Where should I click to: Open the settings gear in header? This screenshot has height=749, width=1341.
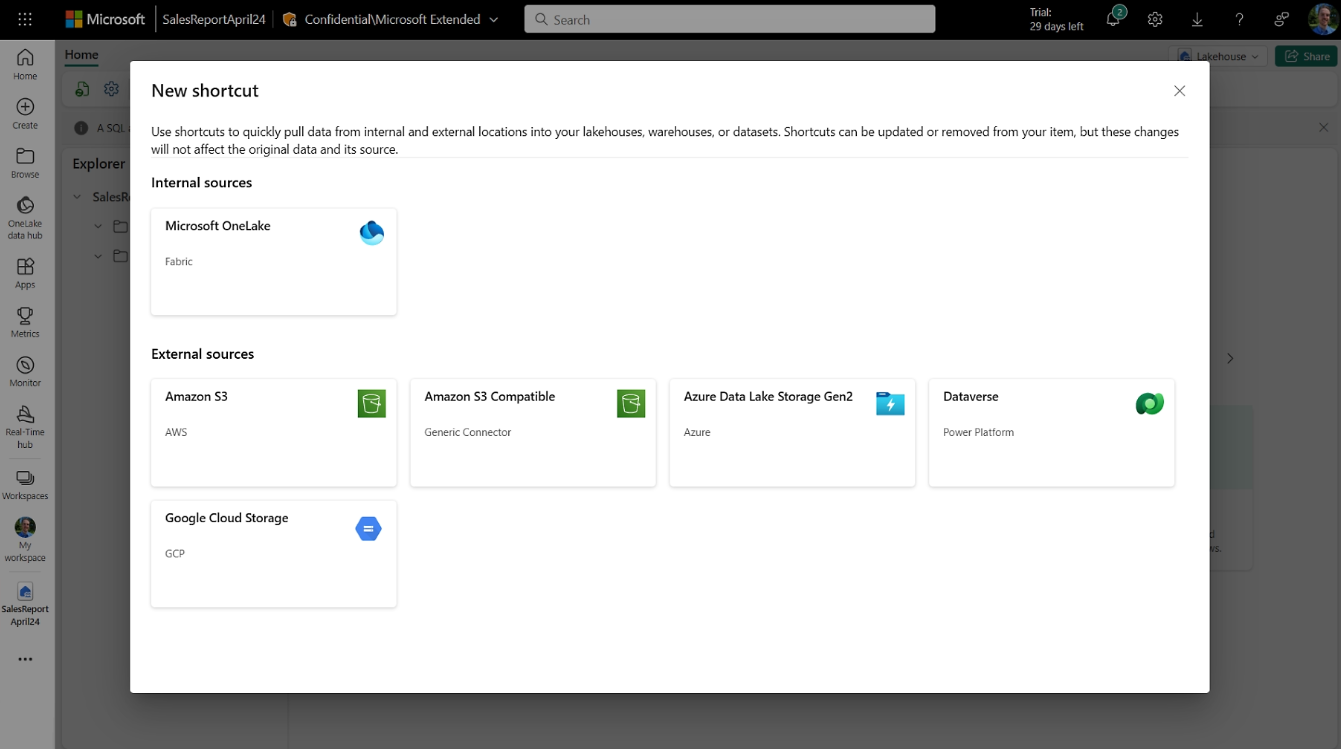click(x=1155, y=20)
